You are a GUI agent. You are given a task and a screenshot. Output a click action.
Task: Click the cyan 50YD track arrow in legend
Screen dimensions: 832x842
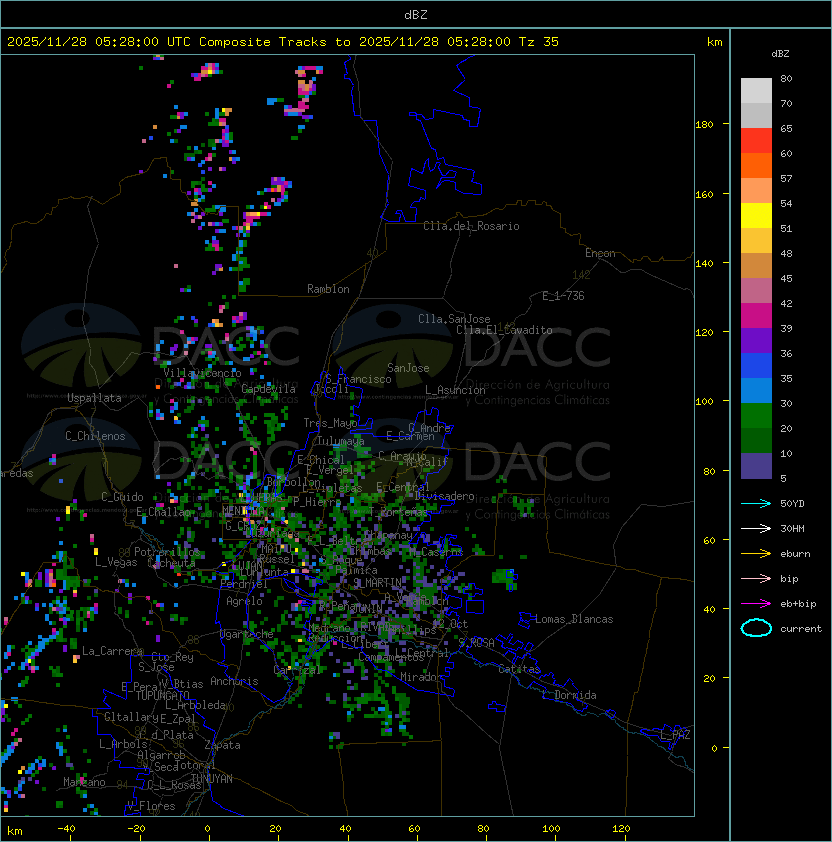tap(756, 504)
